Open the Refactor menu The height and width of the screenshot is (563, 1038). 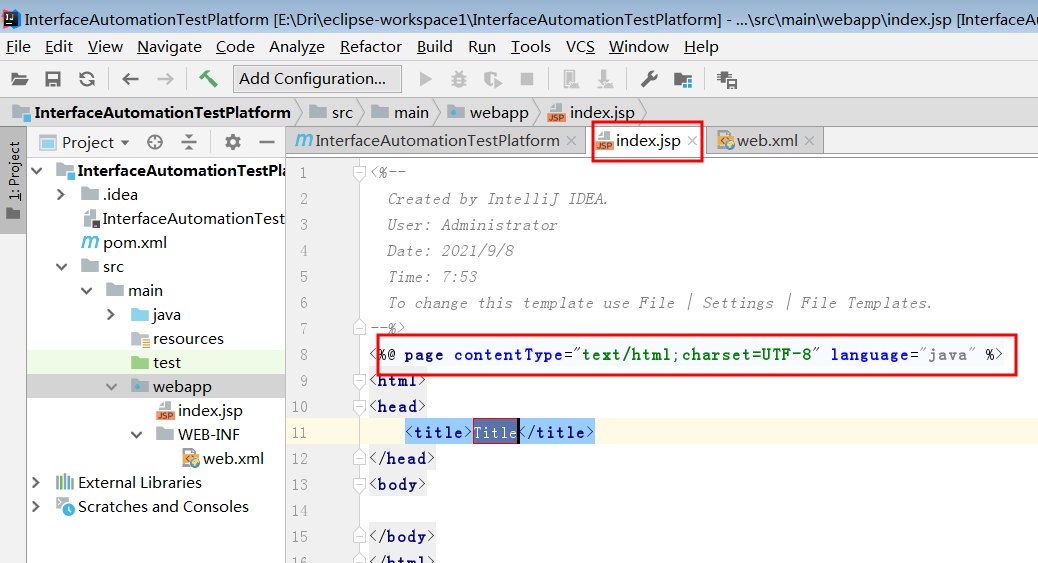pos(371,47)
